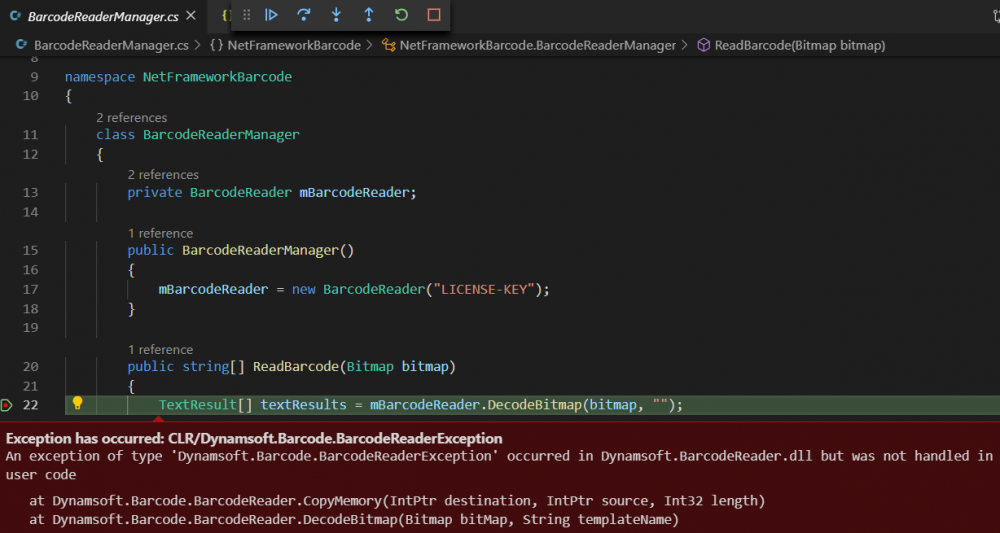The height and width of the screenshot is (533, 1000).
Task: Open the lightbulb quick fix on line 22
Action: (x=77, y=404)
